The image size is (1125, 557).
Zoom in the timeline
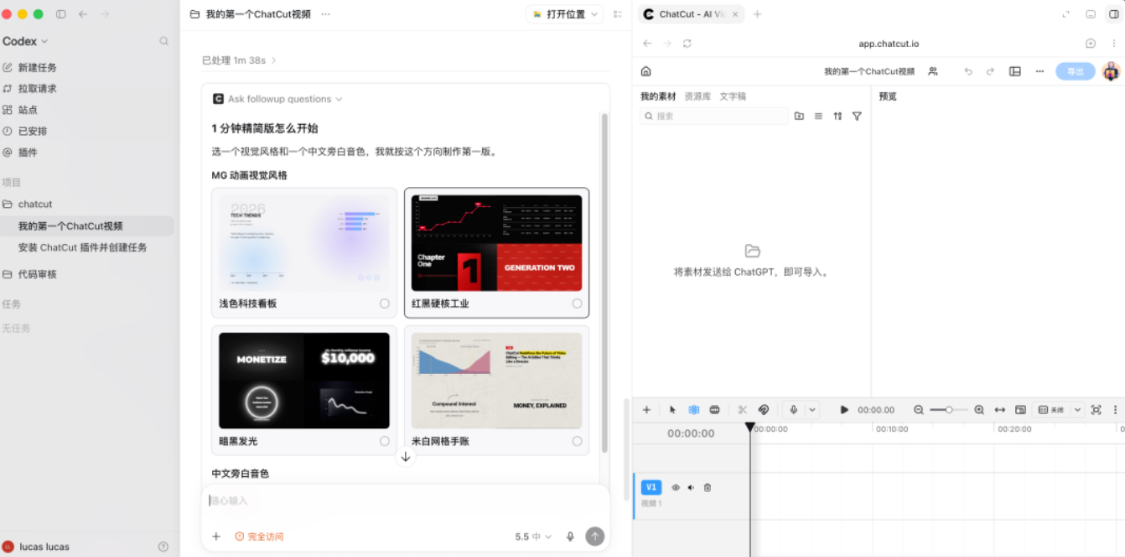[979, 410]
